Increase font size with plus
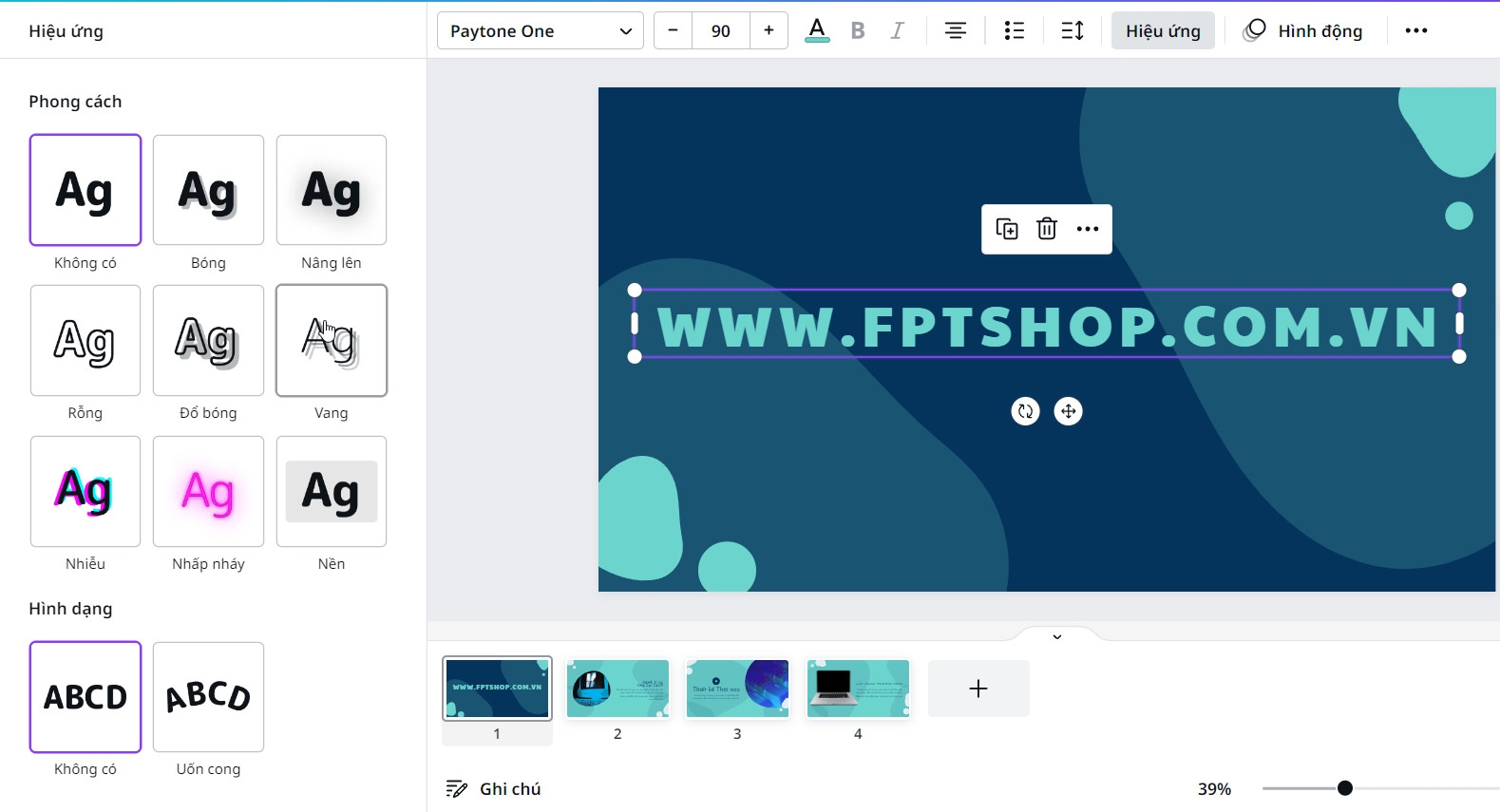This screenshot has height=812, width=1500. [769, 30]
